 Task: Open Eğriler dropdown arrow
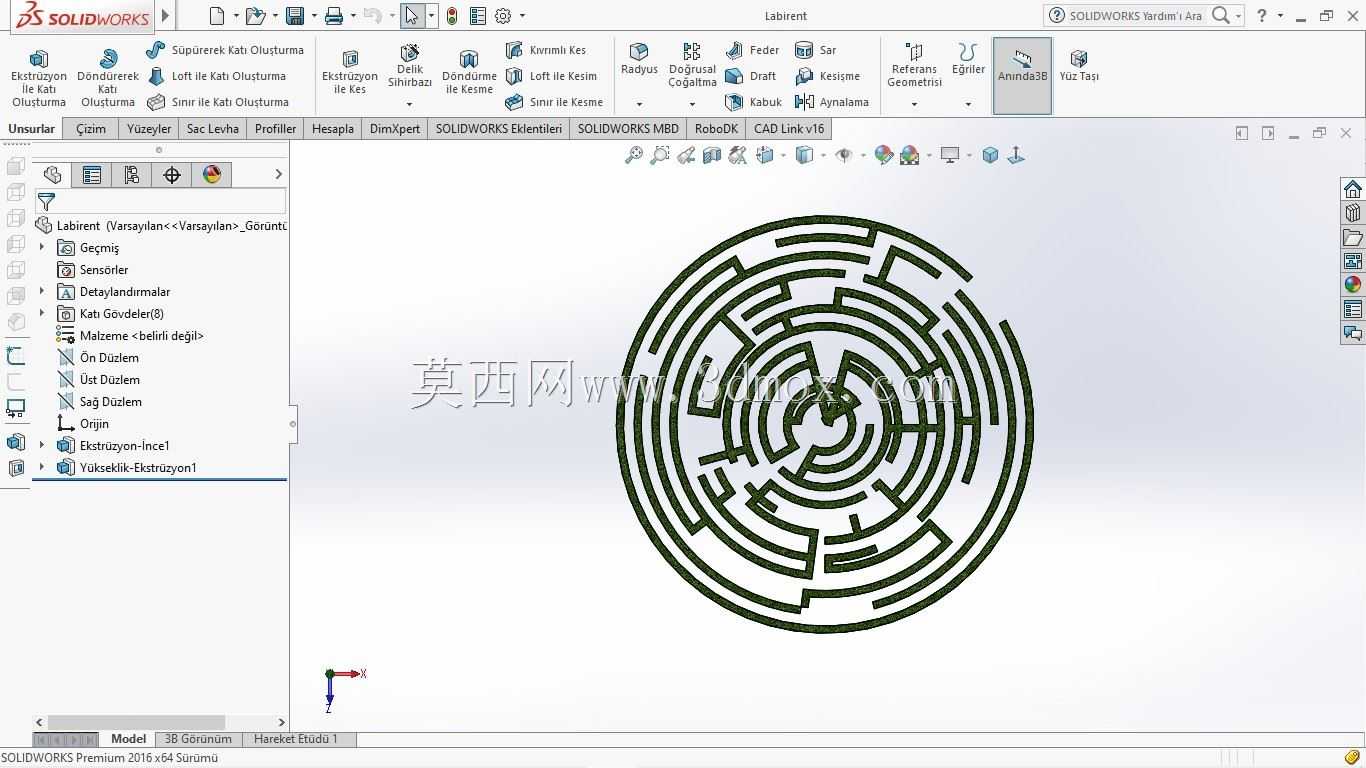[x=968, y=104]
